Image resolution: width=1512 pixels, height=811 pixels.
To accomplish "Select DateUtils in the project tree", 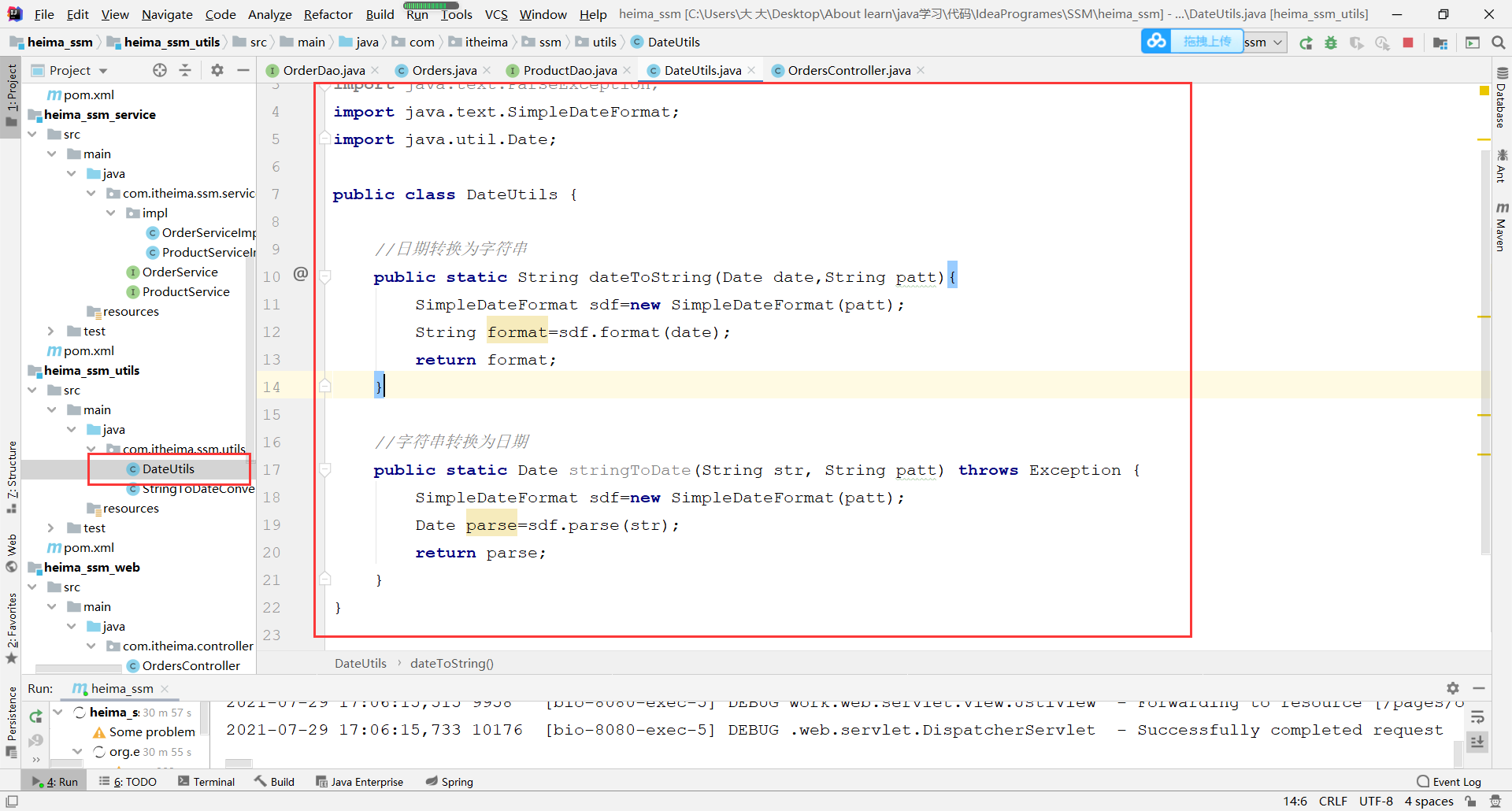I will pos(168,468).
